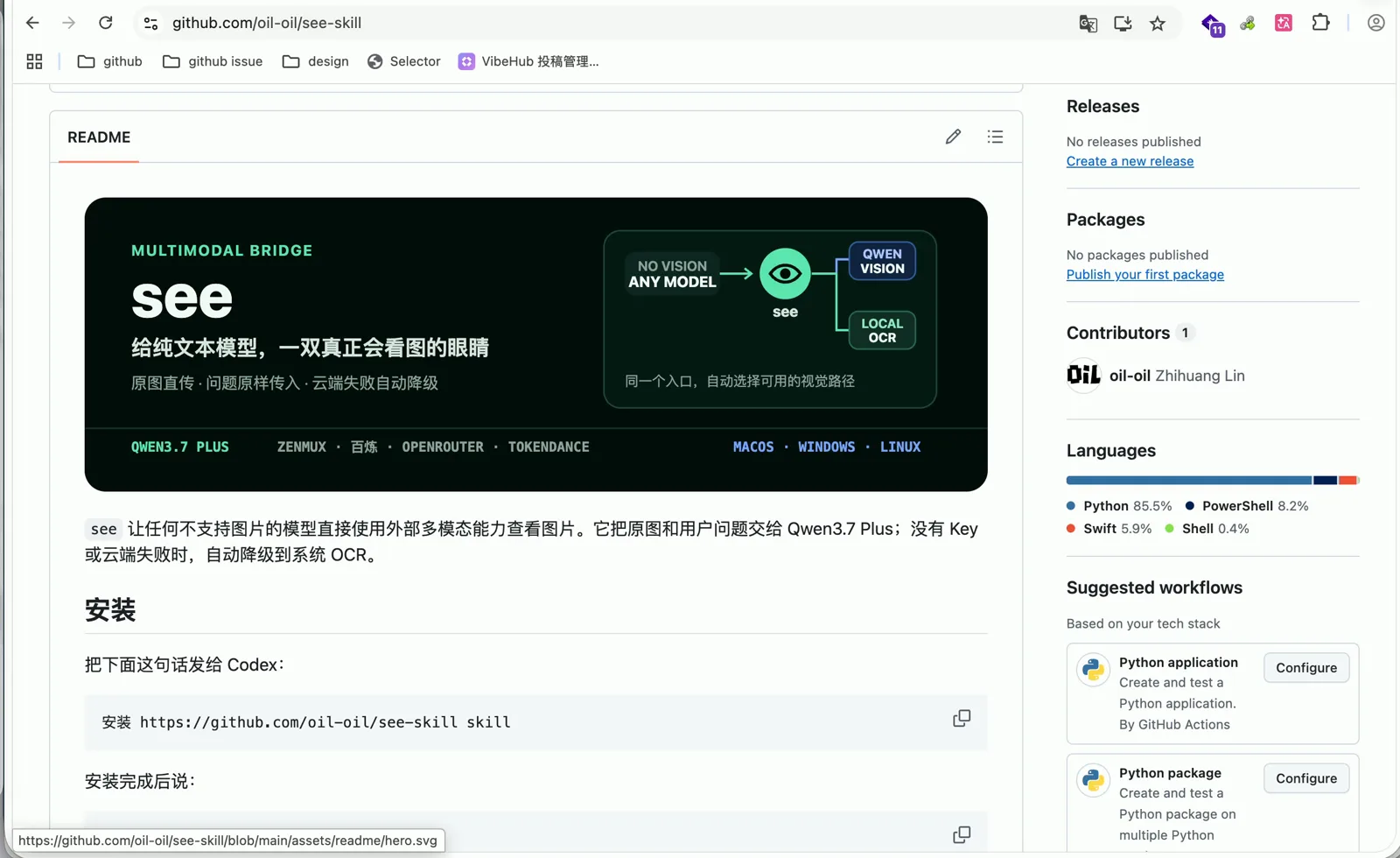Reload the page with the refresh icon
1400x858 pixels.
[106, 23]
